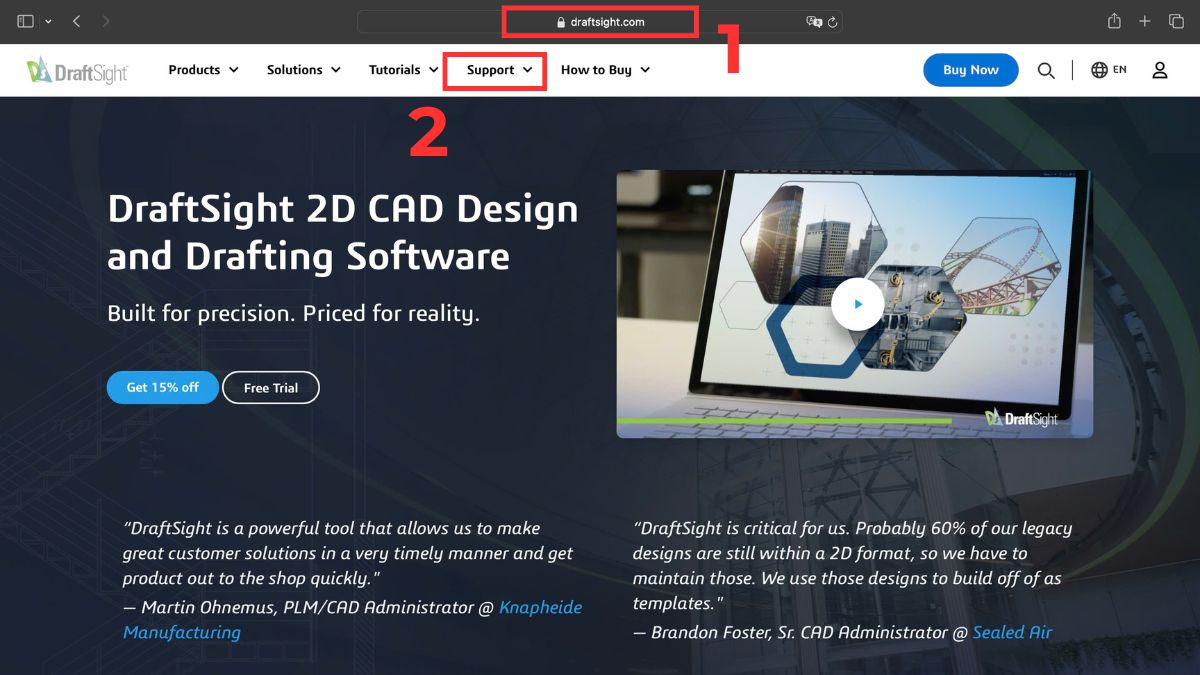Click the Safari sidebar toggle icon
The height and width of the screenshot is (675, 1200).
(x=26, y=21)
